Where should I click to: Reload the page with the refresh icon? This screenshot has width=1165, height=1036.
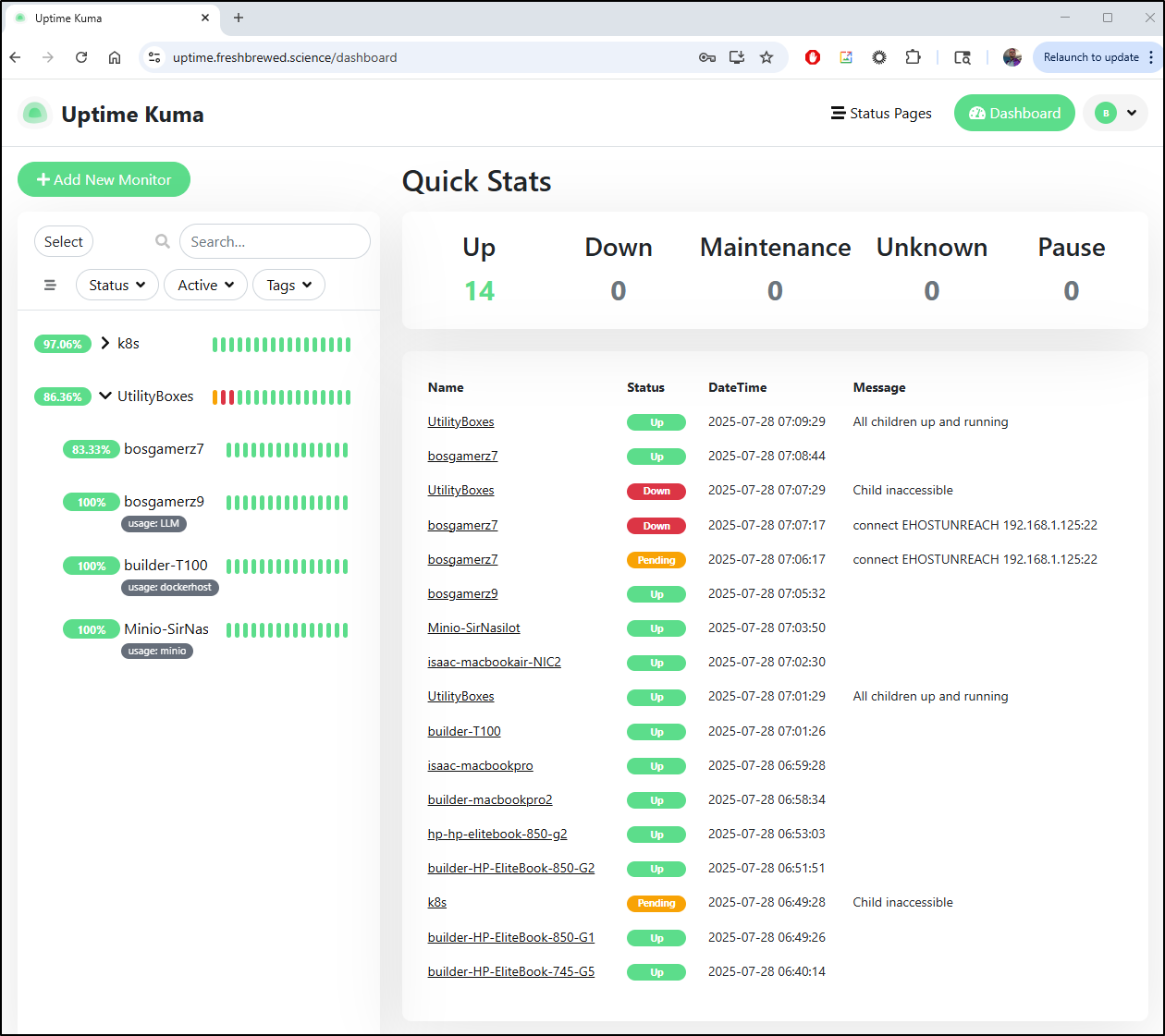pos(81,57)
